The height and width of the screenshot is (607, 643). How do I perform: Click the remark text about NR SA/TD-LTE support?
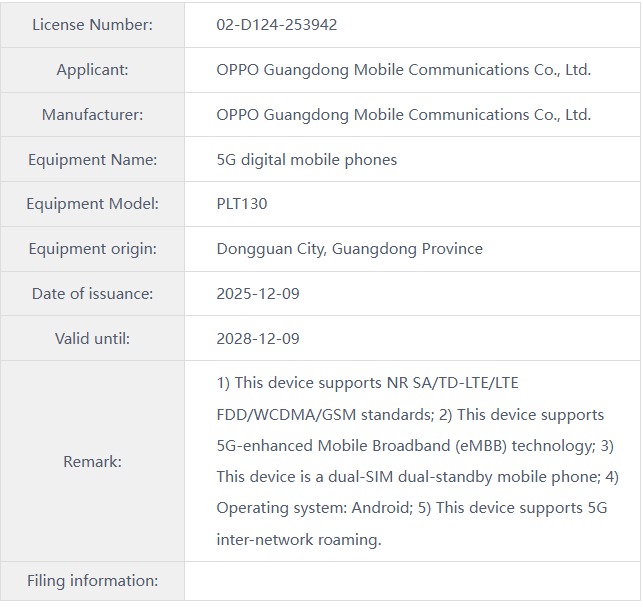click(x=367, y=383)
